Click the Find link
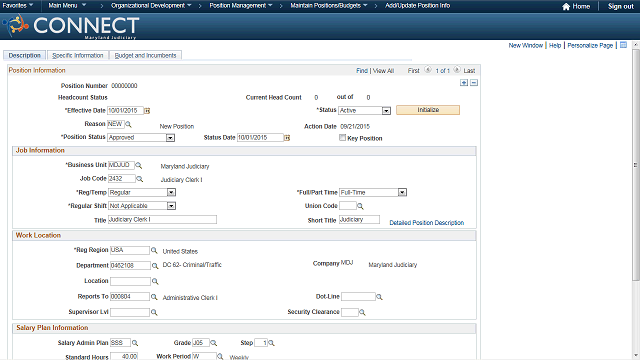Viewport: 640px width, 360px height. [362, 71]
